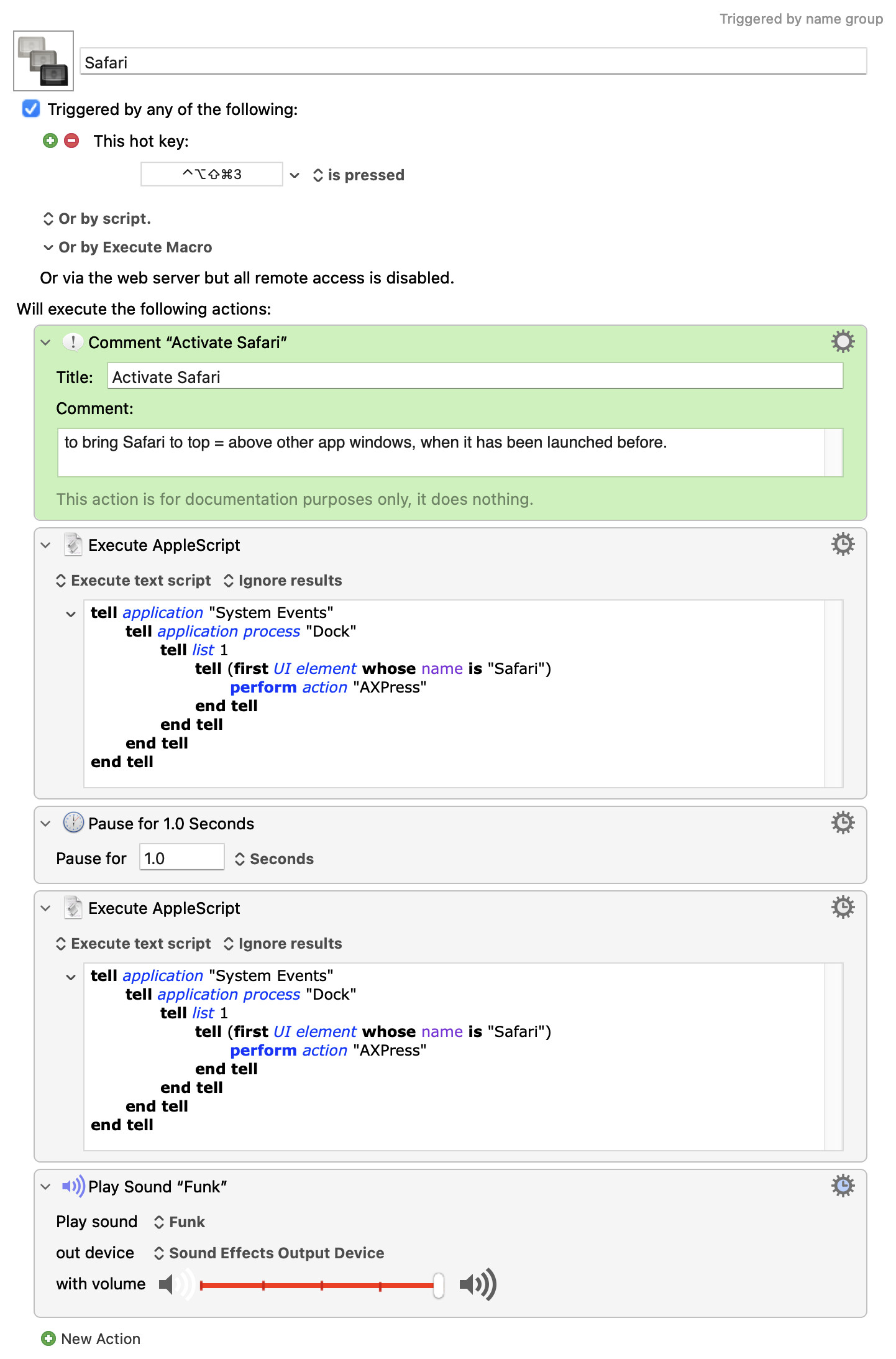This screenshot has width=896, height=1359.
Task: Collapse the Pause for 1.0 Seconds action
Action: pos(45,824)
